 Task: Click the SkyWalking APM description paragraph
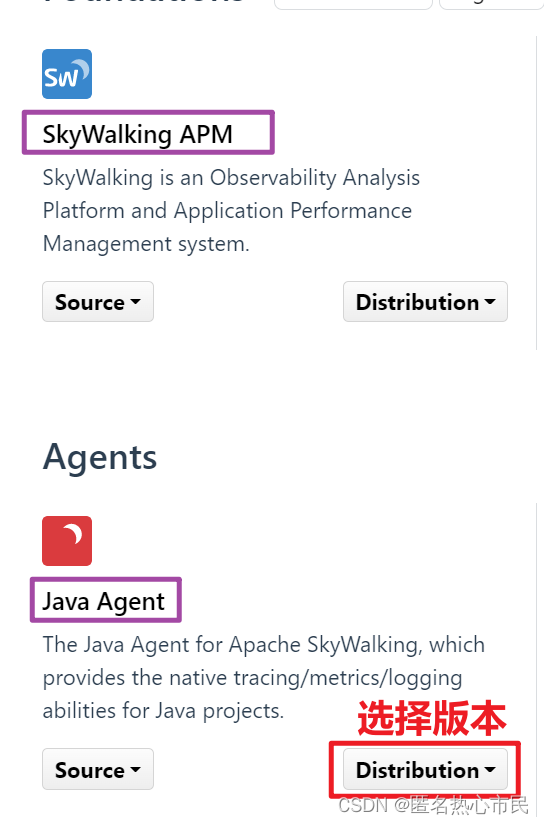point(231,210)
